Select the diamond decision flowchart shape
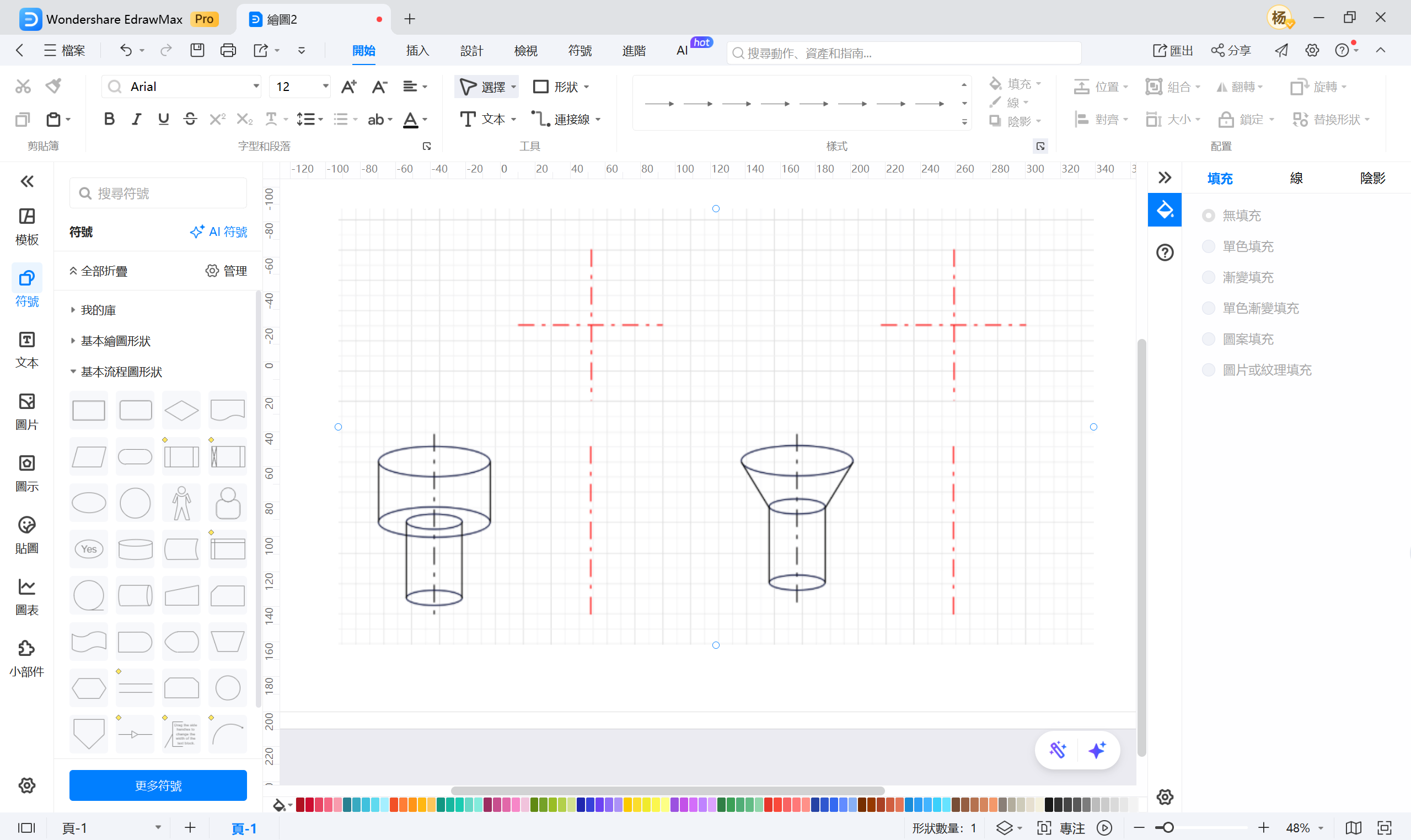 pyautogui.click(x=181, y=410)
